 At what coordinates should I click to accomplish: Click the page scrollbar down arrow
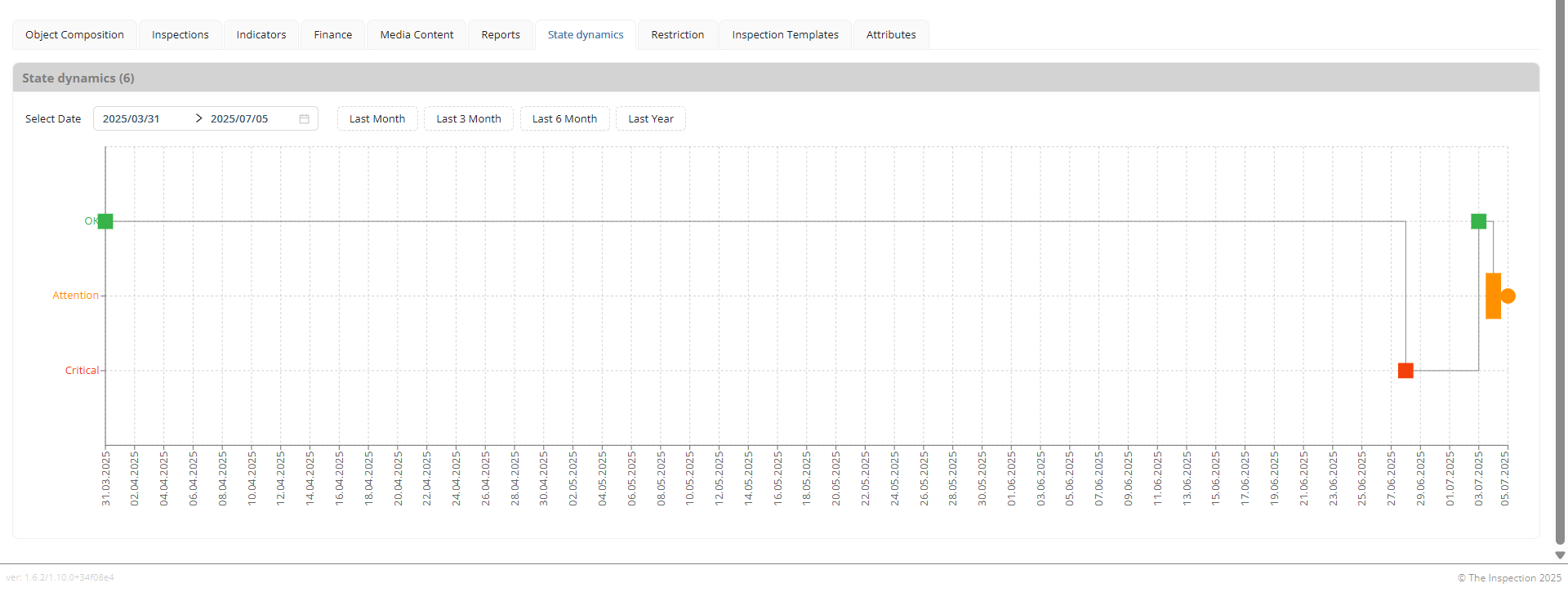1560,556
